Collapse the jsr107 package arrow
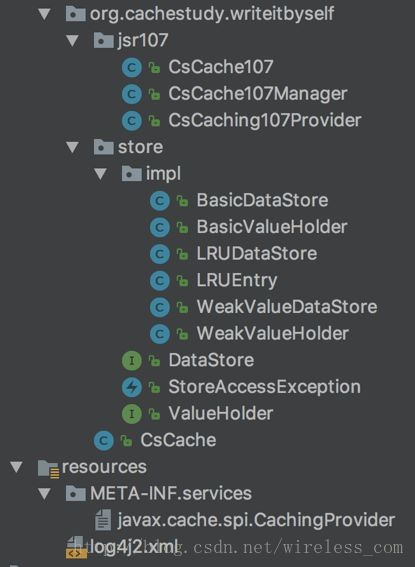The image size is (415, 567). [x=73, y=41]
